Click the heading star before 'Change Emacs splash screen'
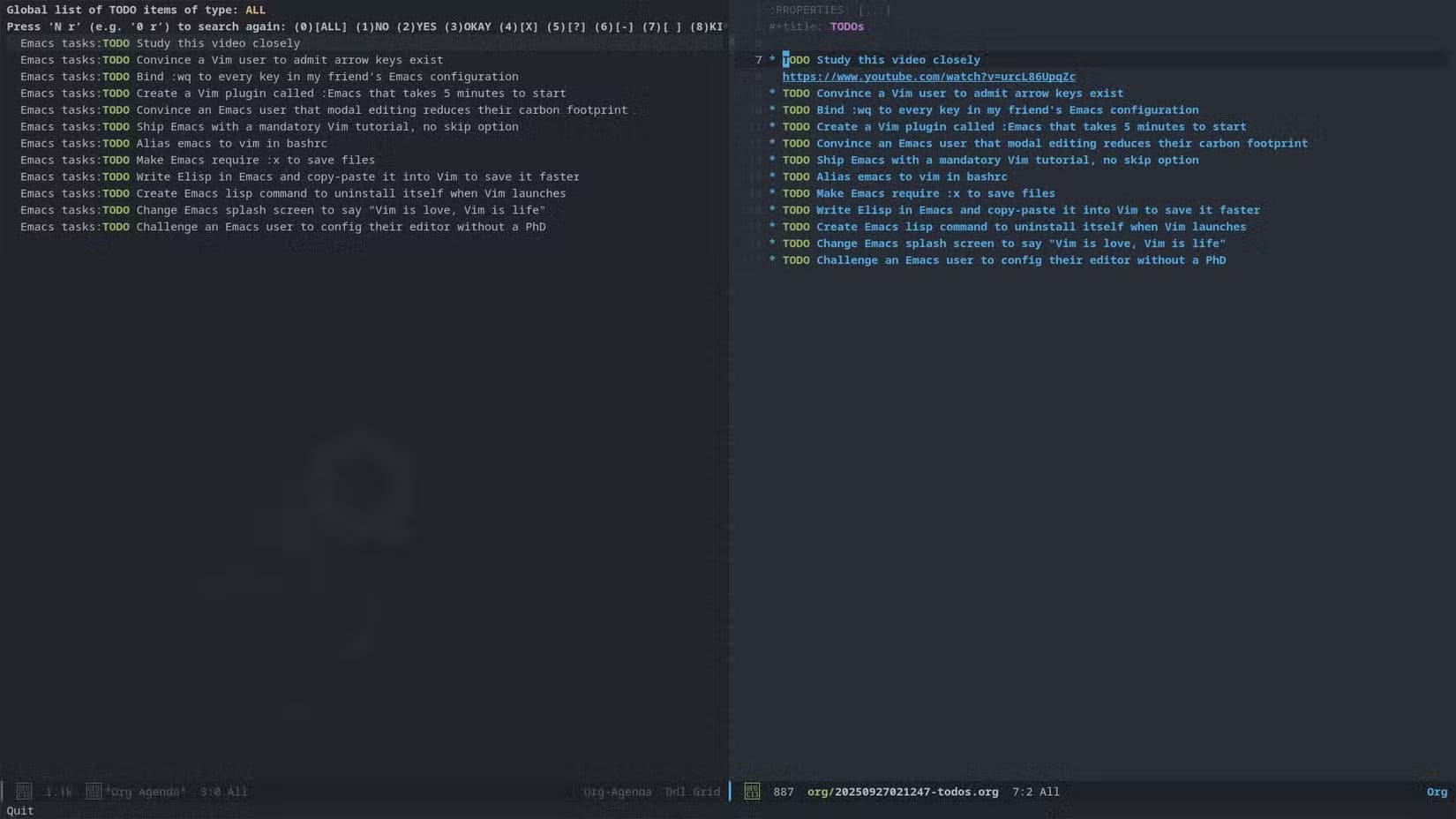 point(772,244)
